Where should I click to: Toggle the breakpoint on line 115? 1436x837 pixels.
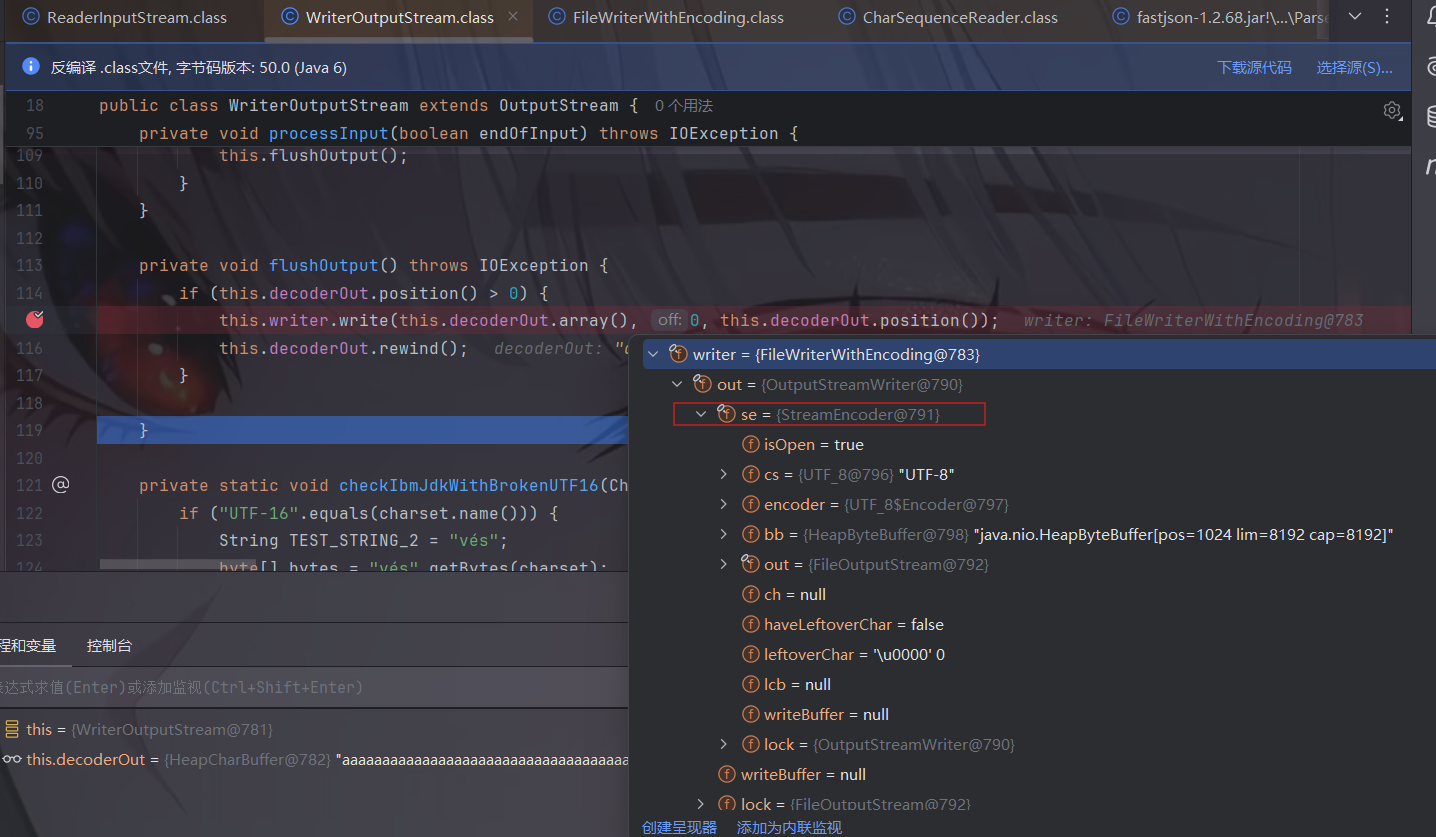point(35,320)
